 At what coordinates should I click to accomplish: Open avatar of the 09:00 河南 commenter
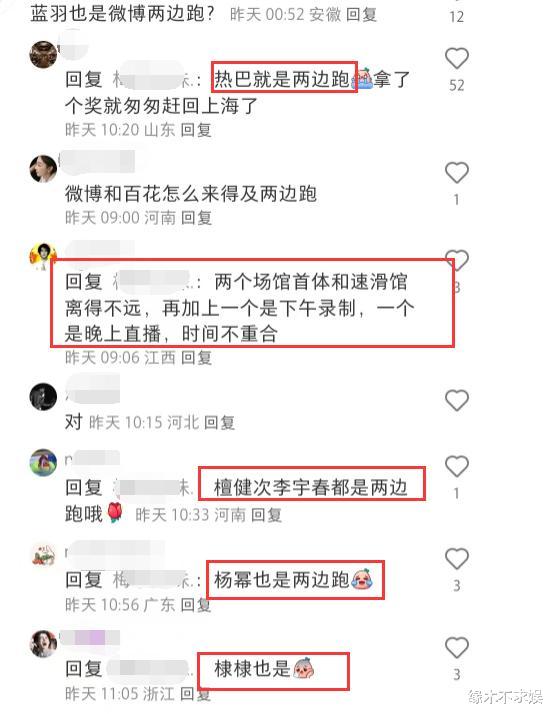click(x=43, y=168)
